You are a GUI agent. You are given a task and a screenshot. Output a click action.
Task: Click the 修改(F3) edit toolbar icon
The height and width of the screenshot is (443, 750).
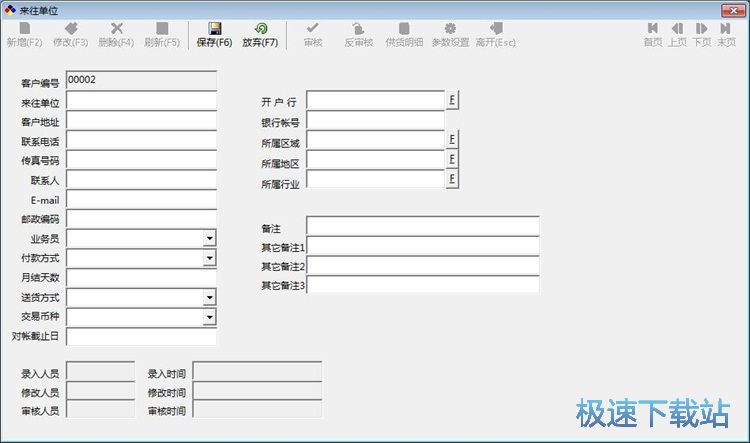coord(71,28)
